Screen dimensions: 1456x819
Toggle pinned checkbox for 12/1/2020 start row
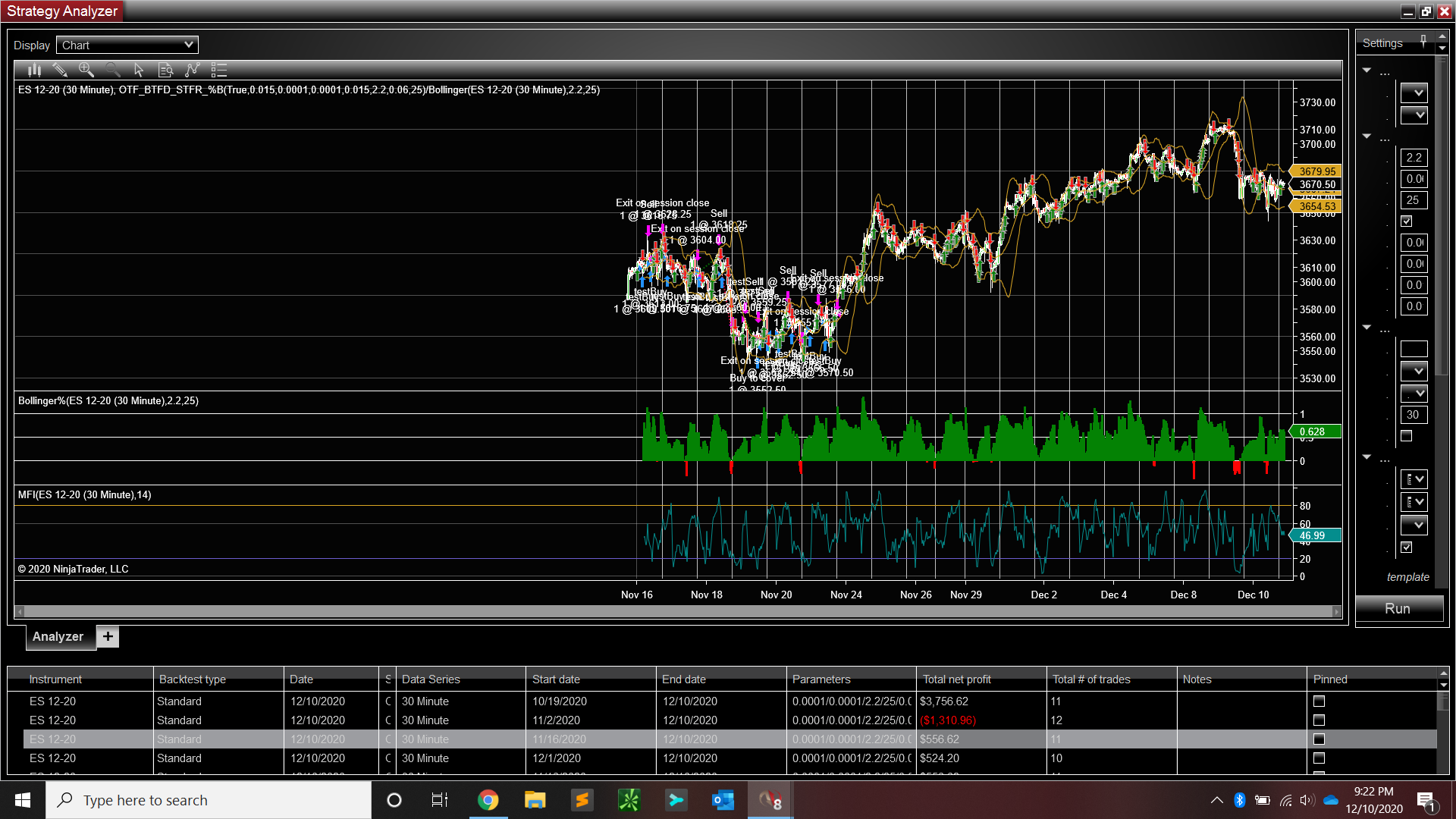coord(1319,758)
